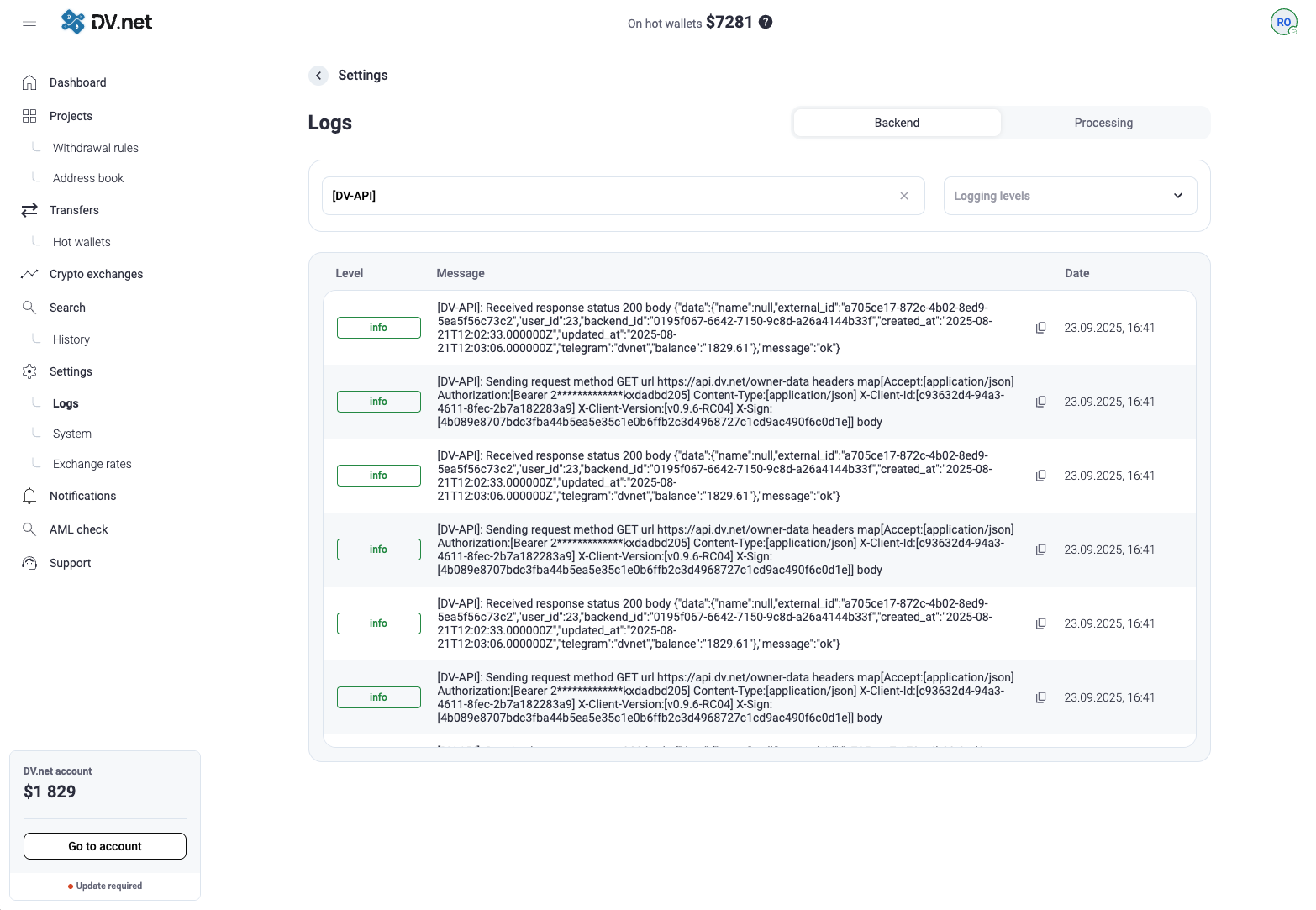
Task: Open the Logging levels dropdown
Action: pyautogui.click(x=1070, y=196)
